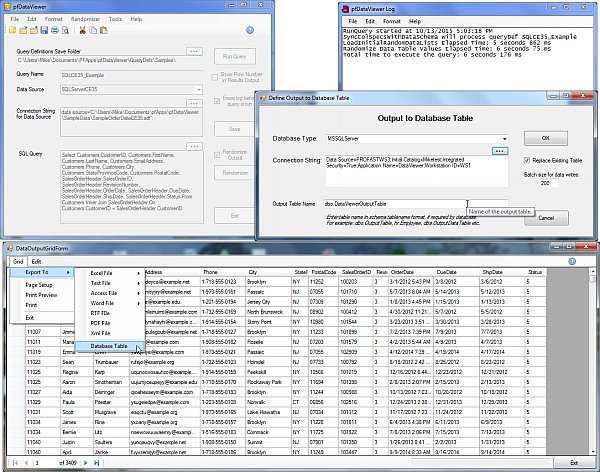Open Edit menu in DataOutputGridForm
This screenshot has width=600, height=472.
[36, 262]
